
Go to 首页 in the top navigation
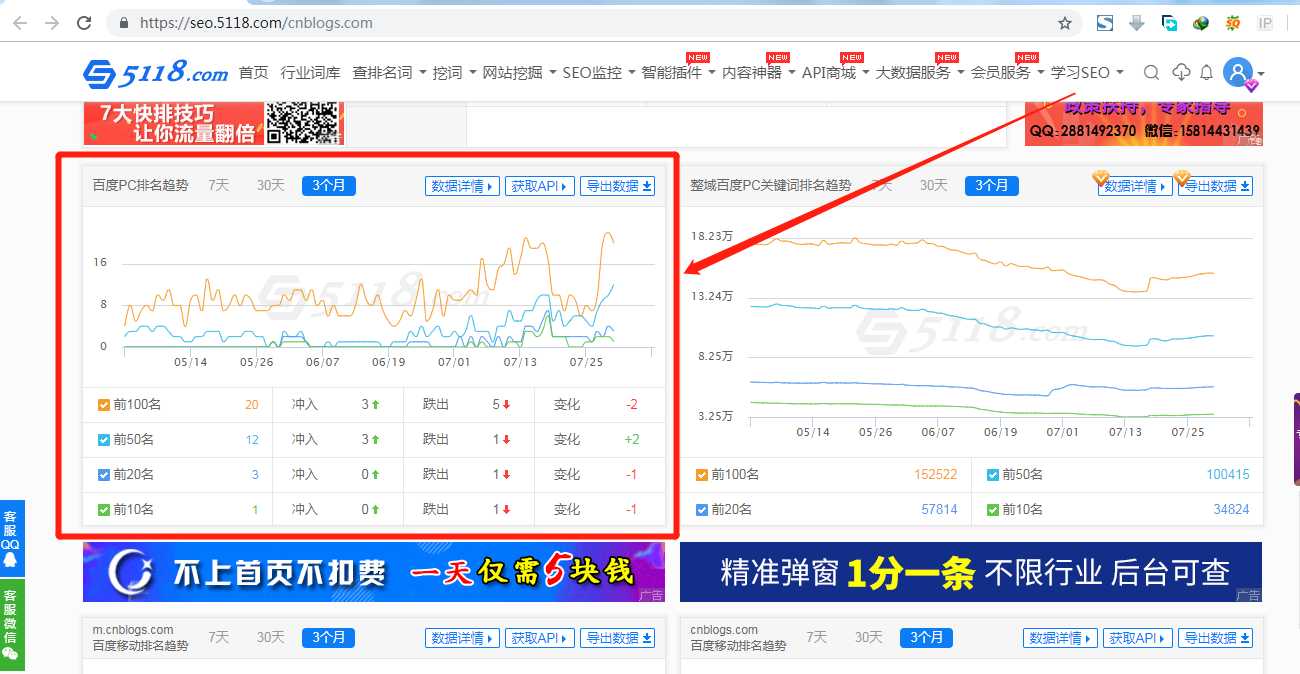253,73
